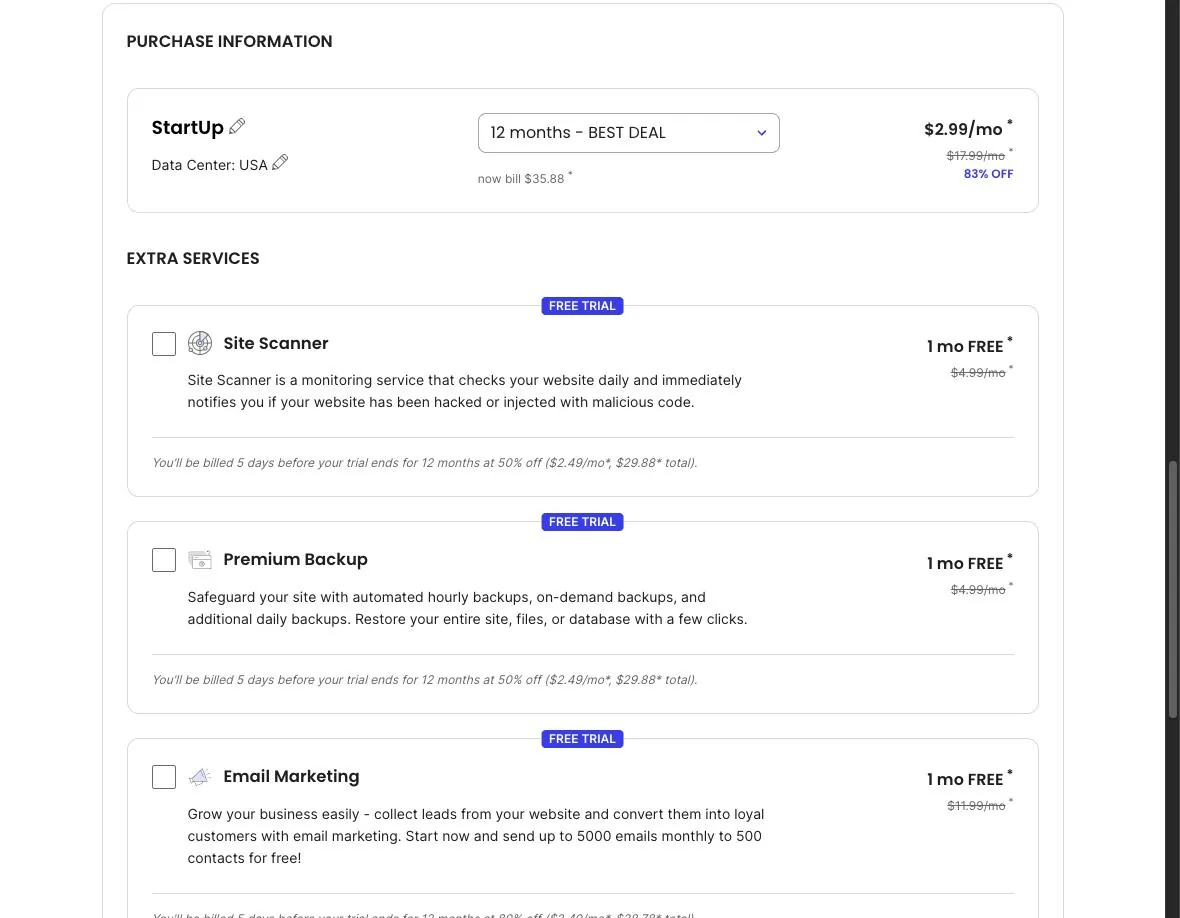Edit the StartUp plan via pencil icon

tap(237, 126)
